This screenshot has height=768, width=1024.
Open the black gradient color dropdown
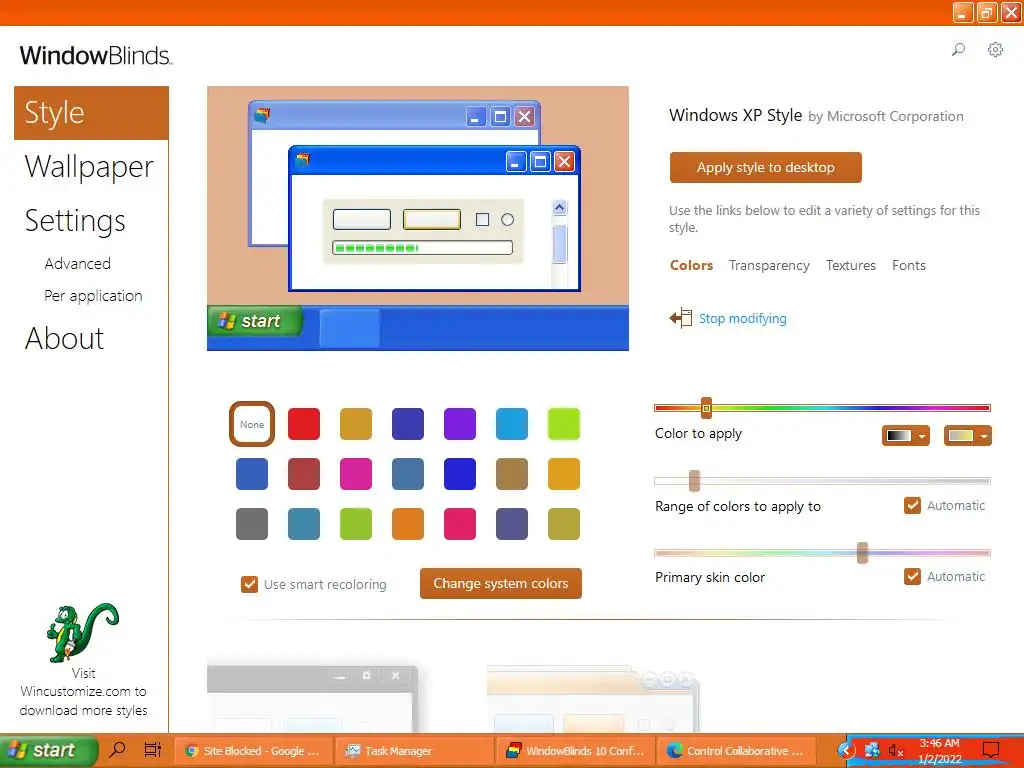905,436
